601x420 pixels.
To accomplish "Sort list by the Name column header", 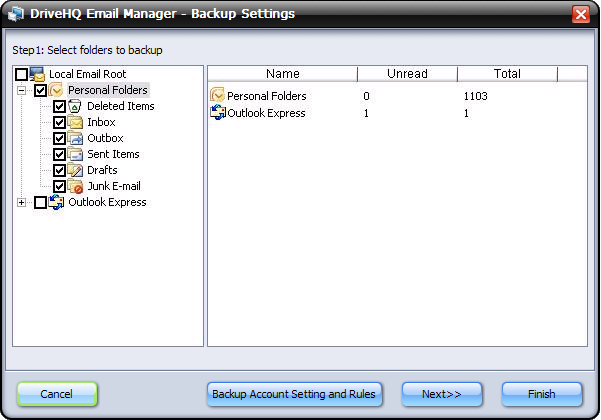I will click(x=282, y=73).
